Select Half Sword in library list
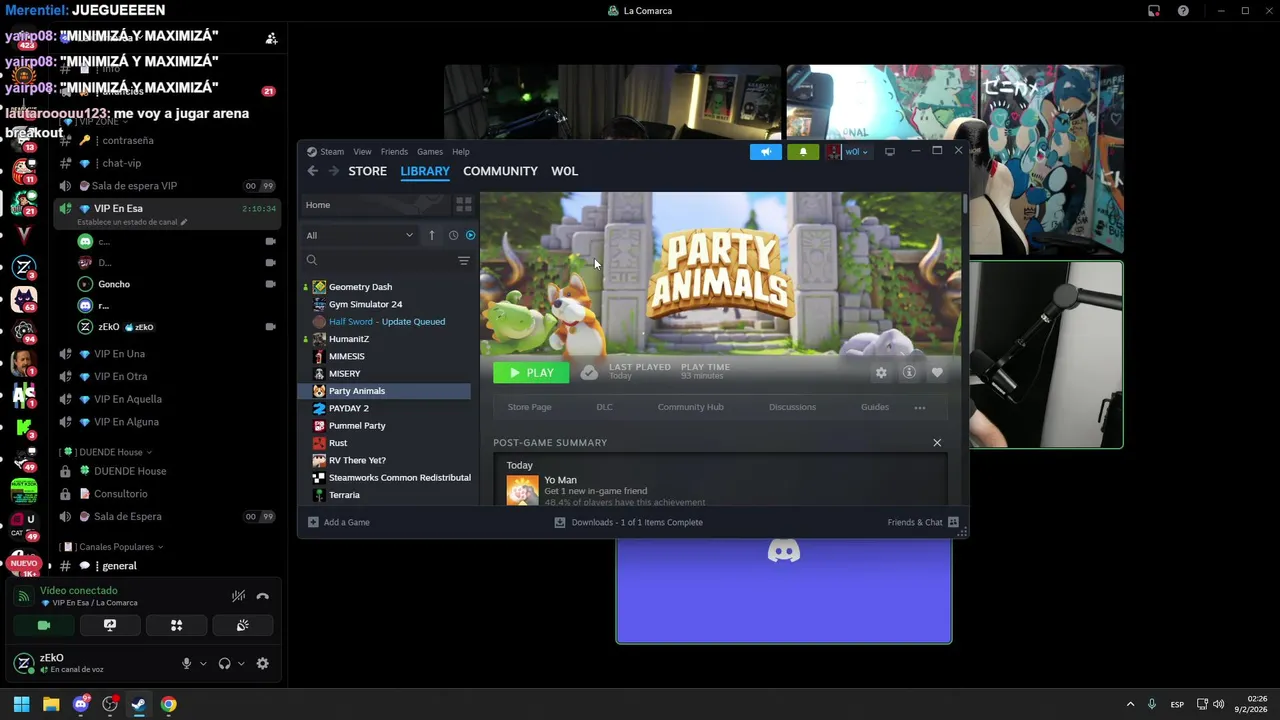Viewport: 1280px width, 720px height. (x=386, y=321)
